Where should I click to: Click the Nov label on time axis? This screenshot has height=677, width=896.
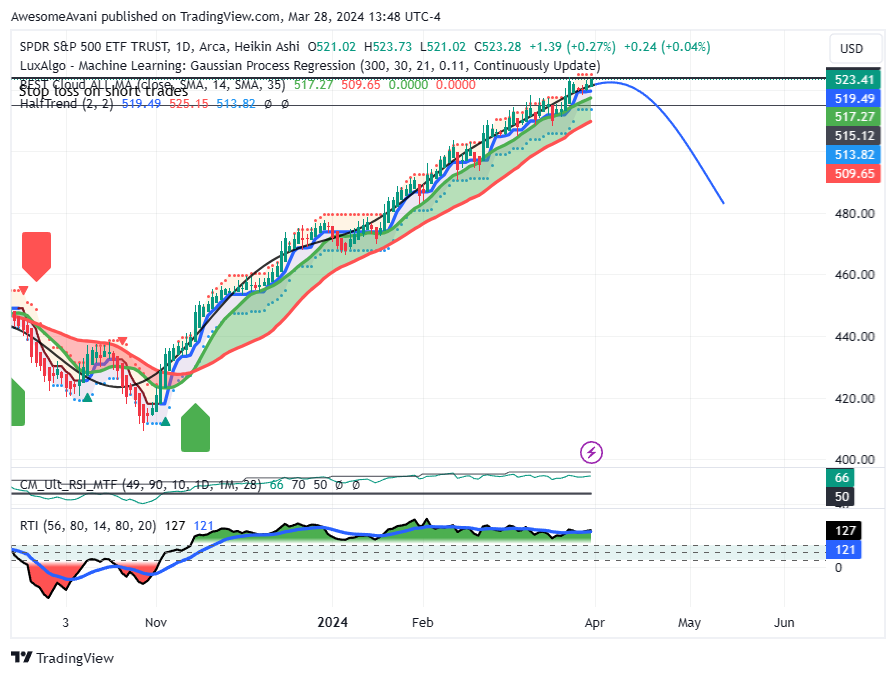155,623
